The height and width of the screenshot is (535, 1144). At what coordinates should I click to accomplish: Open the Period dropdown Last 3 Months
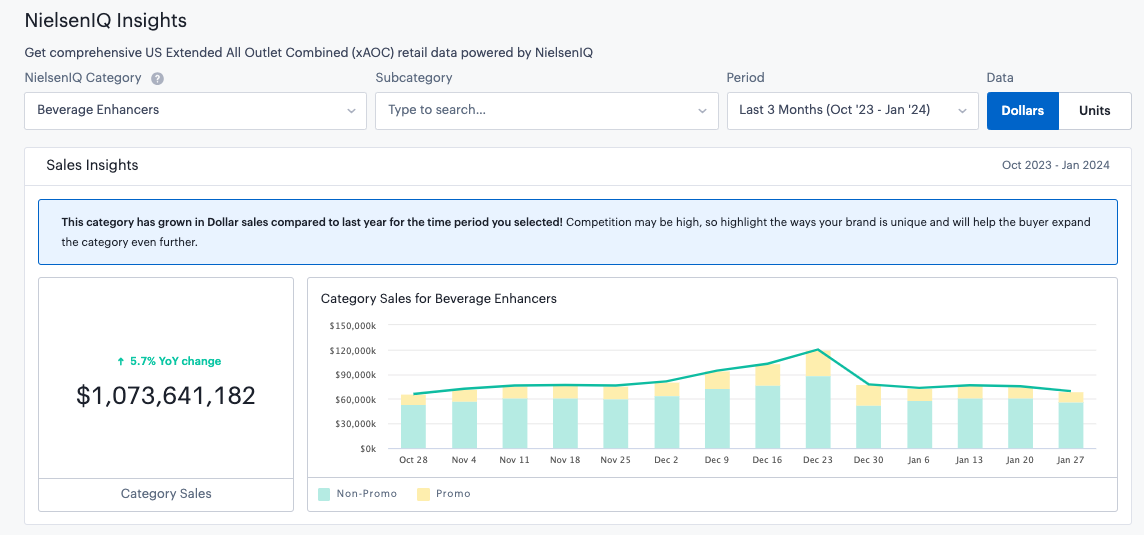click(853, 111)
